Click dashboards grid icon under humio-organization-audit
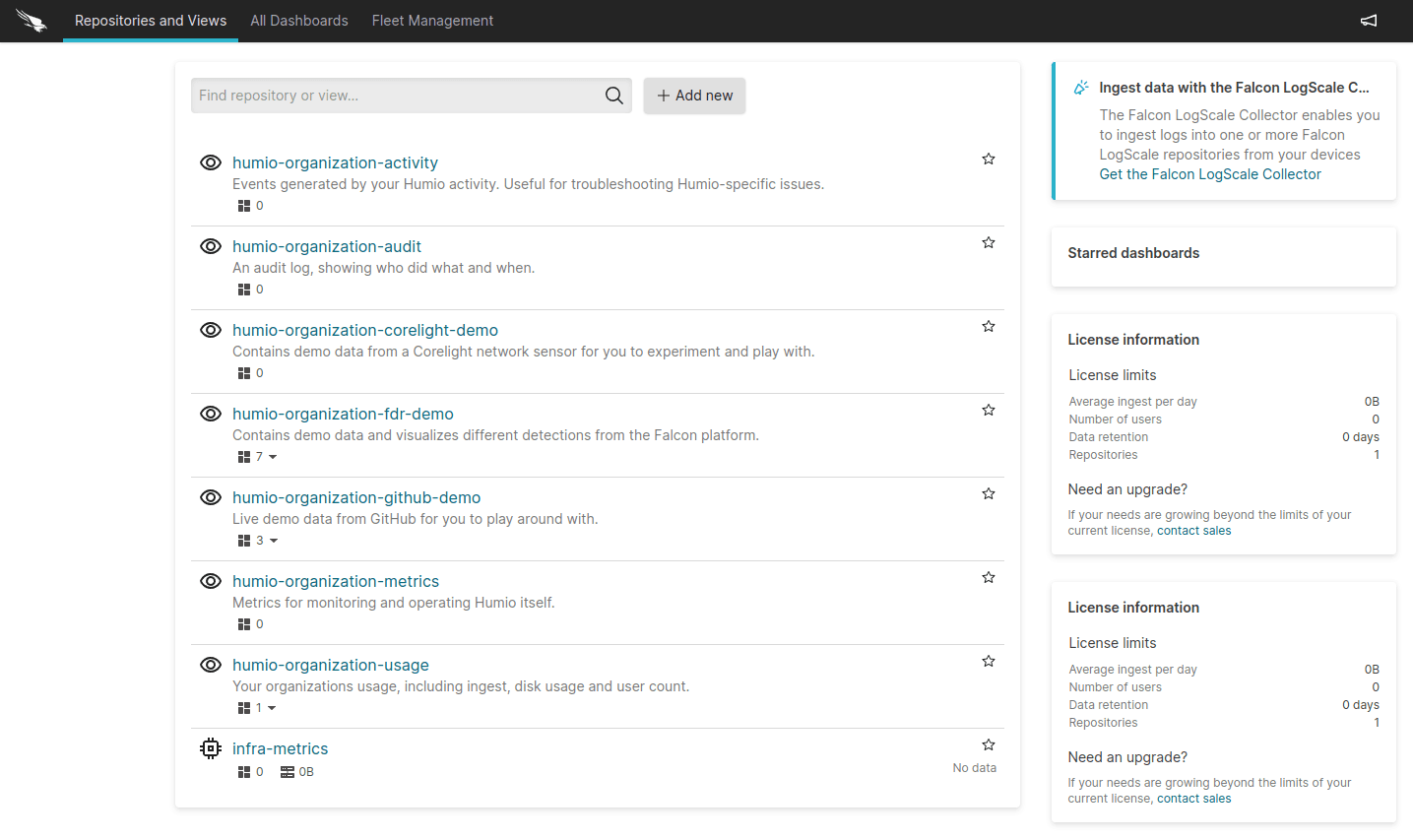This screenshot has height=840, width=1413. (x=244, y=290)
